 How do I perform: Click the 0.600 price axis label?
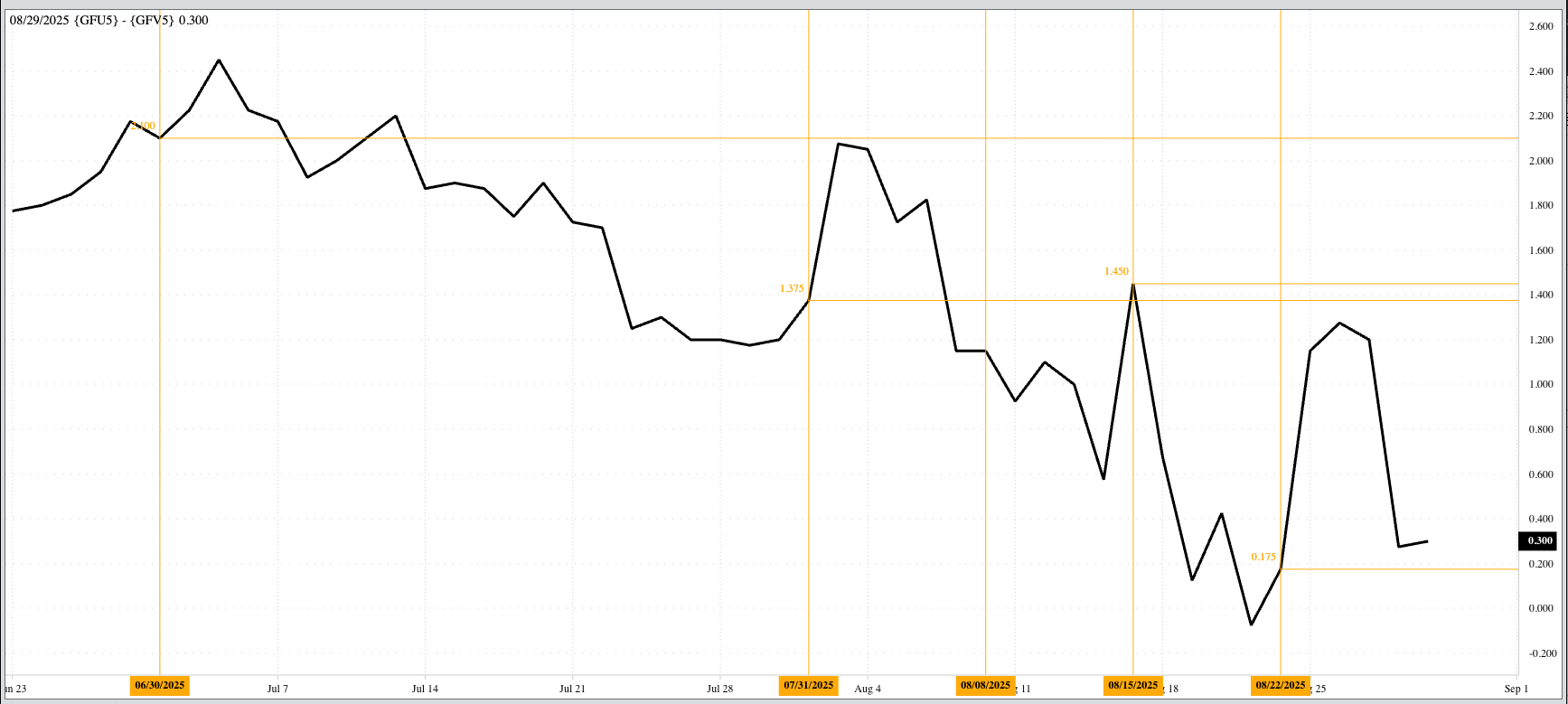tap(1541, 474)
